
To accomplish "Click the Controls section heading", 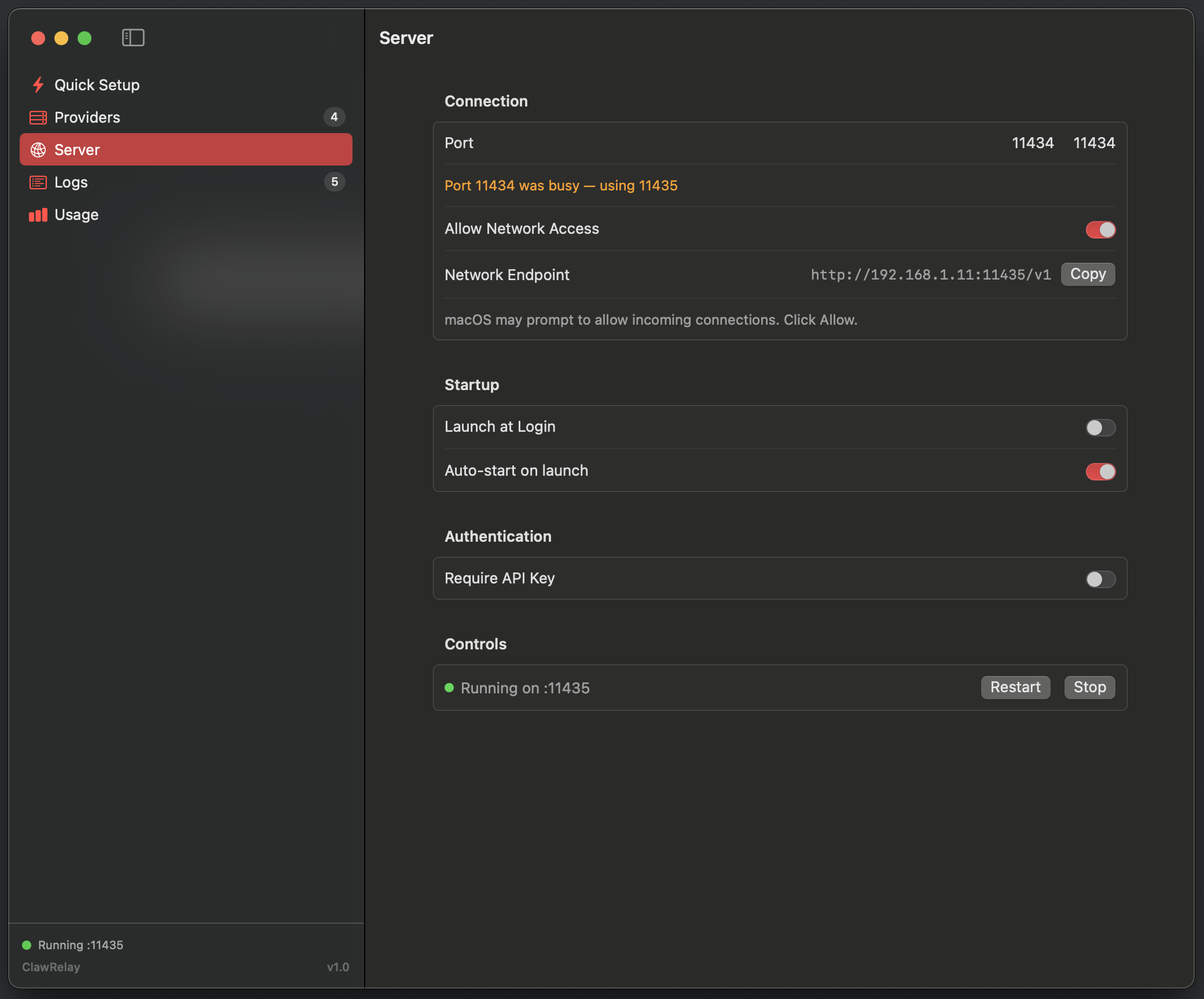I will 475,644.
